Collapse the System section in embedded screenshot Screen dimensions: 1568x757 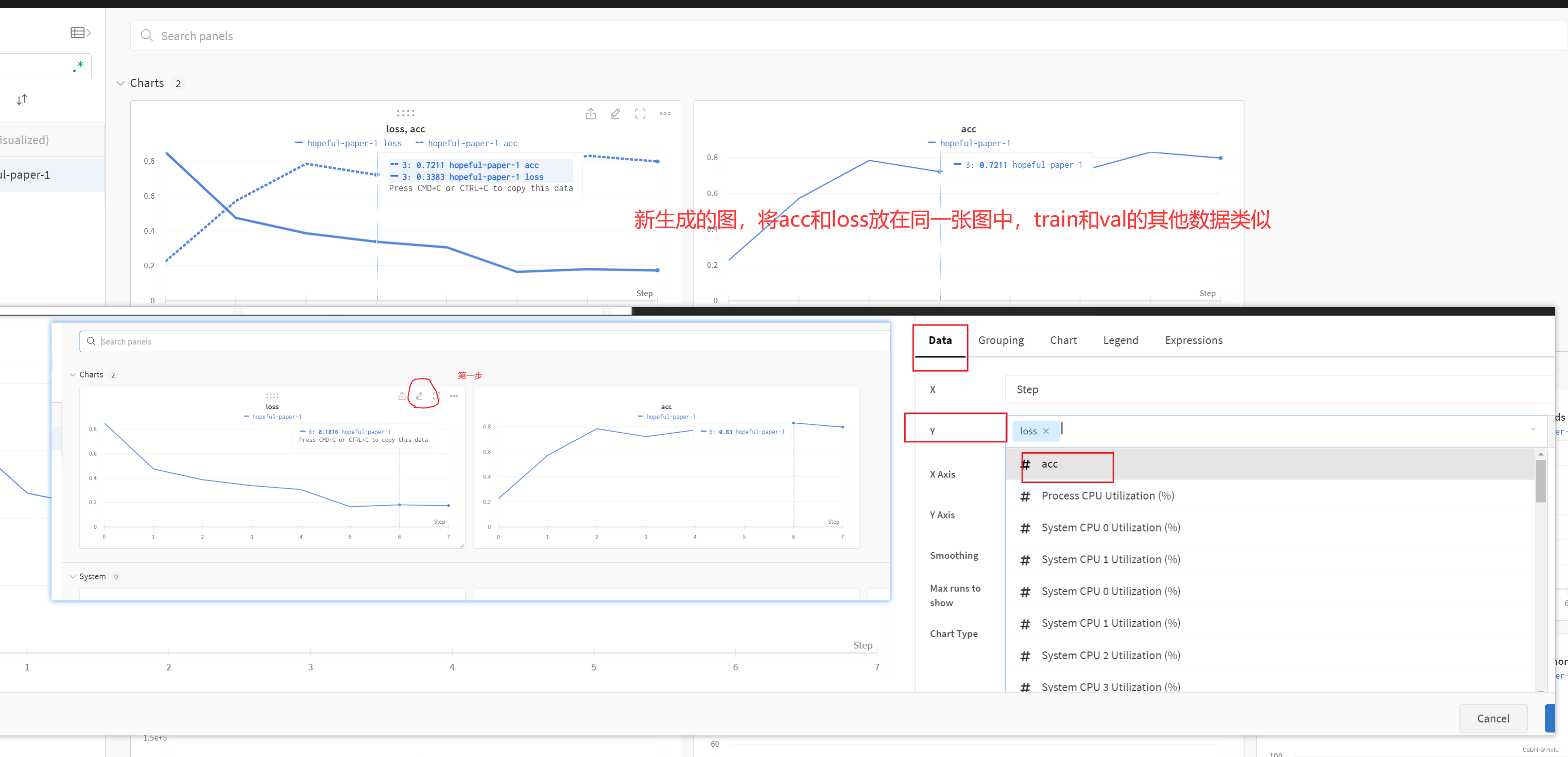(73, 576)
